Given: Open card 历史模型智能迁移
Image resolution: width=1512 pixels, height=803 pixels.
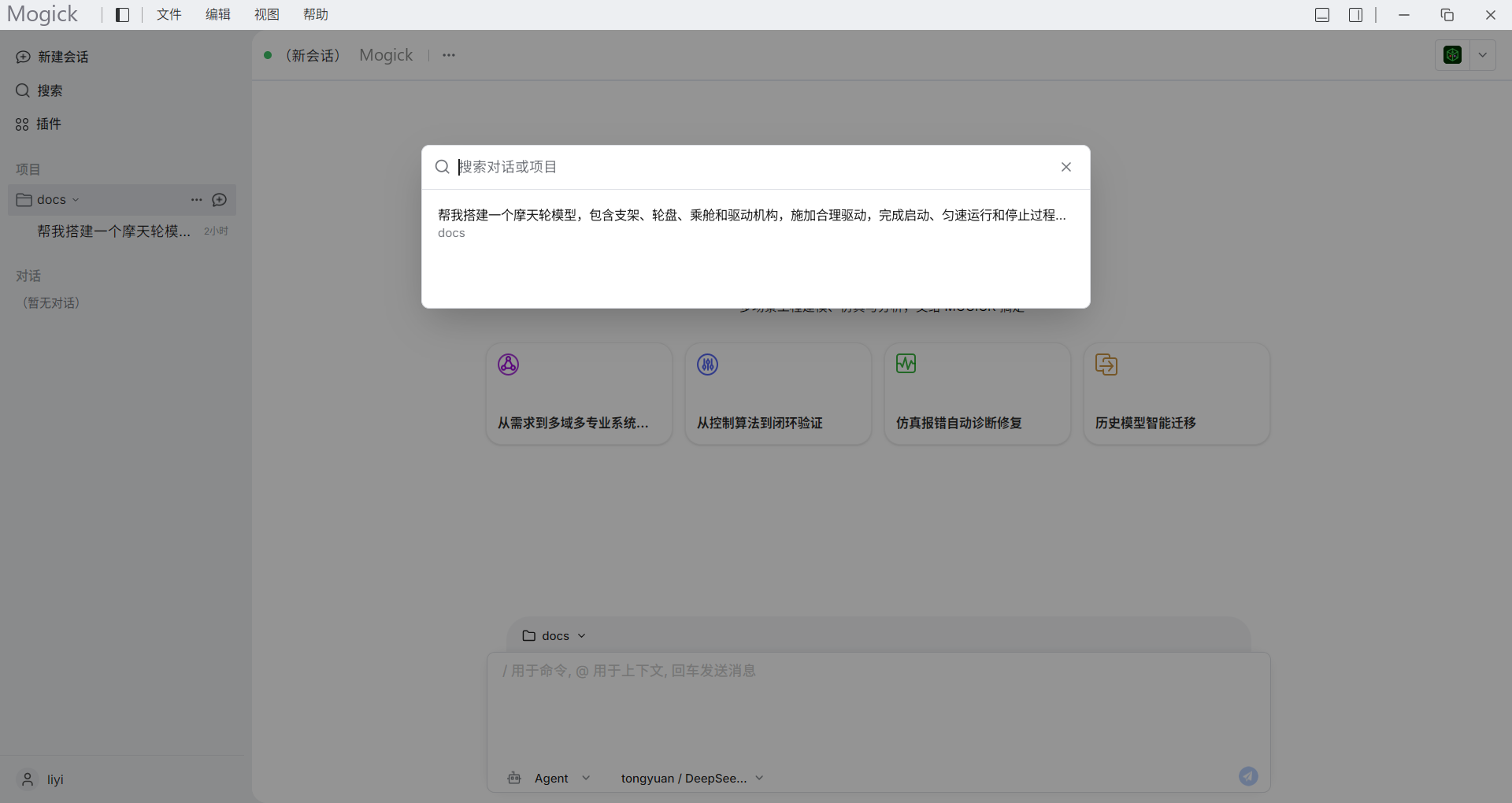Looking at the screenshot, I should (1177, 394).
